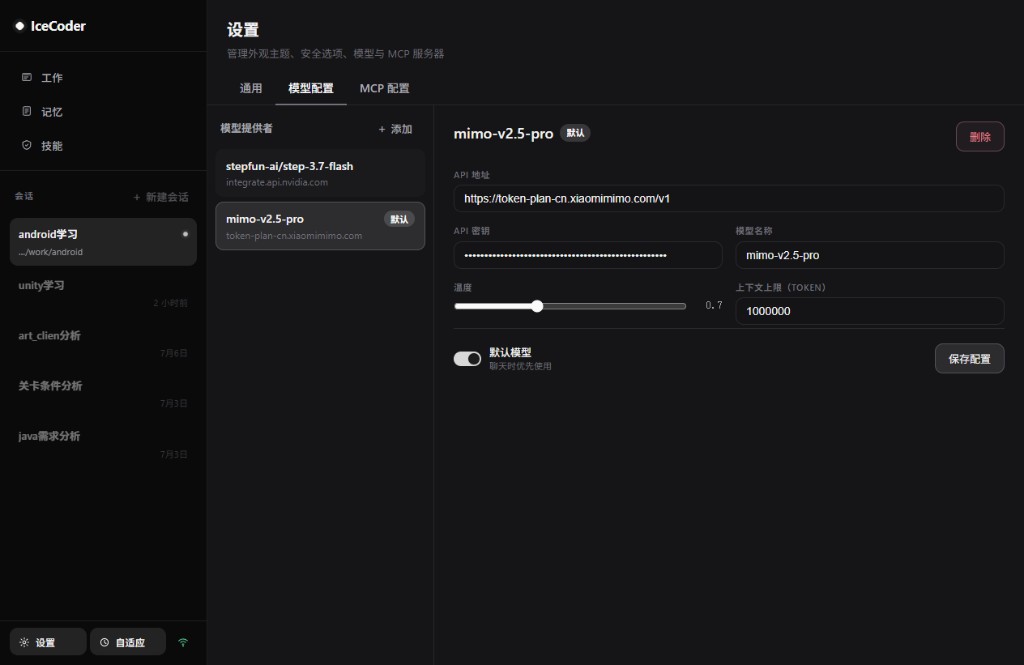Click the gear icon beside 设置
The image size is (1024, 665).
[x=24, y=642]
